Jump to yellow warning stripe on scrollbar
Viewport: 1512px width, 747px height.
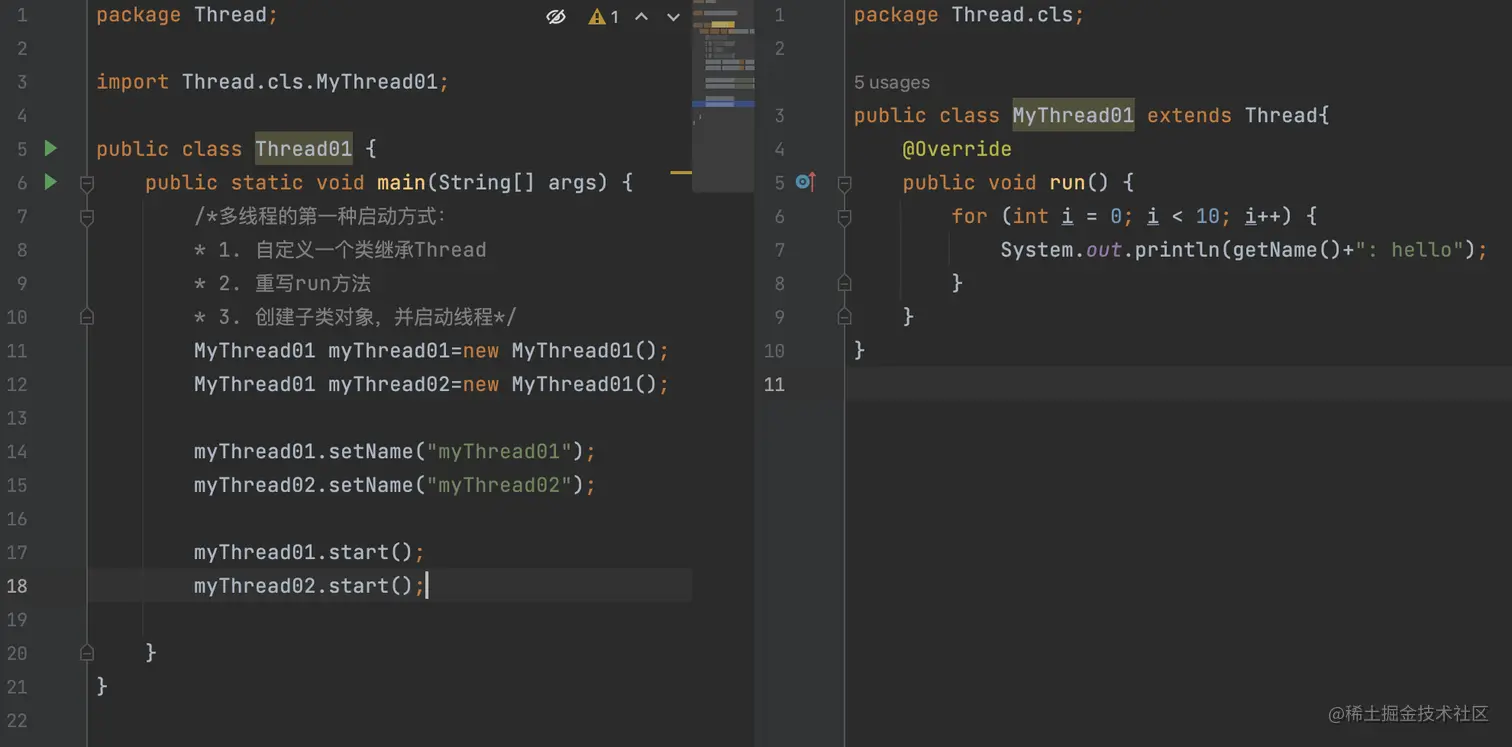(680, 173)
